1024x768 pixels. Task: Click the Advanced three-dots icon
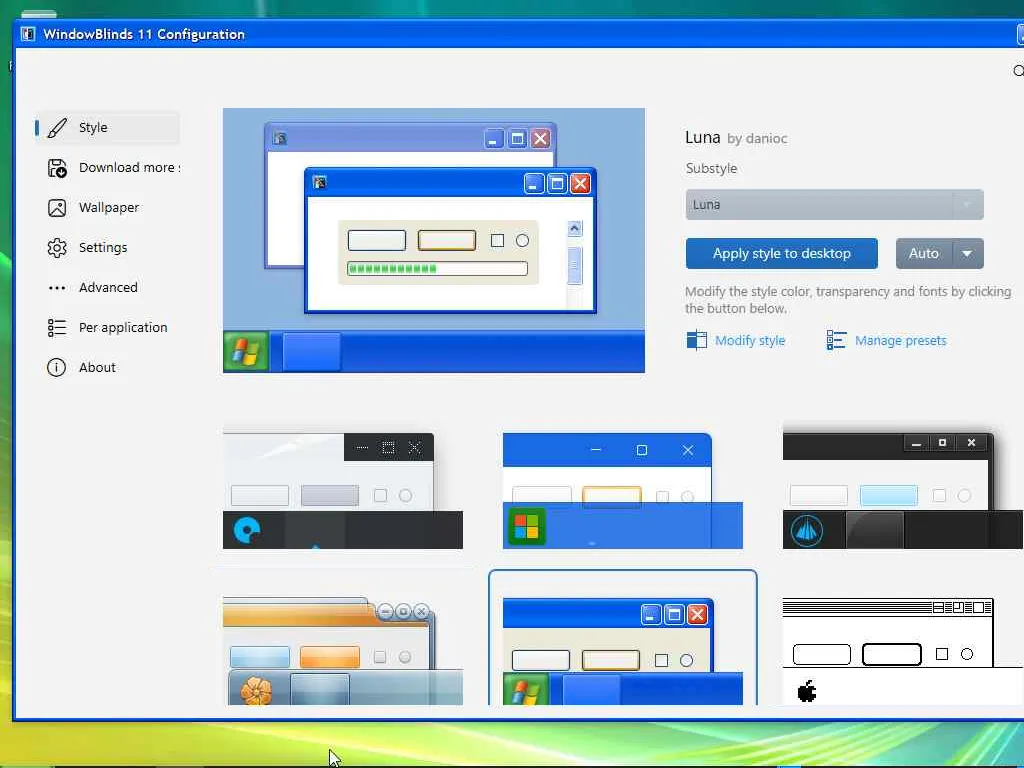[57, 287]
